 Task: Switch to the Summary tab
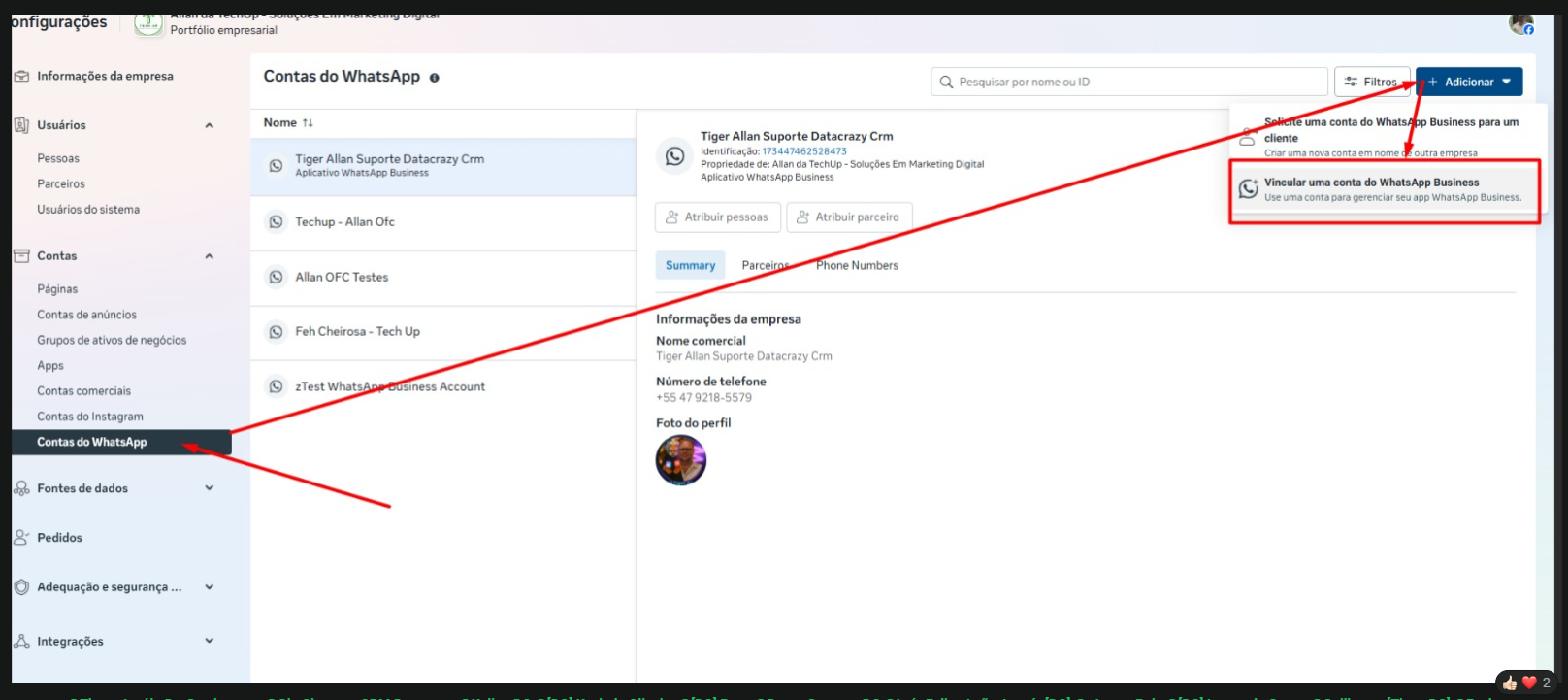(x=690, y=266)
